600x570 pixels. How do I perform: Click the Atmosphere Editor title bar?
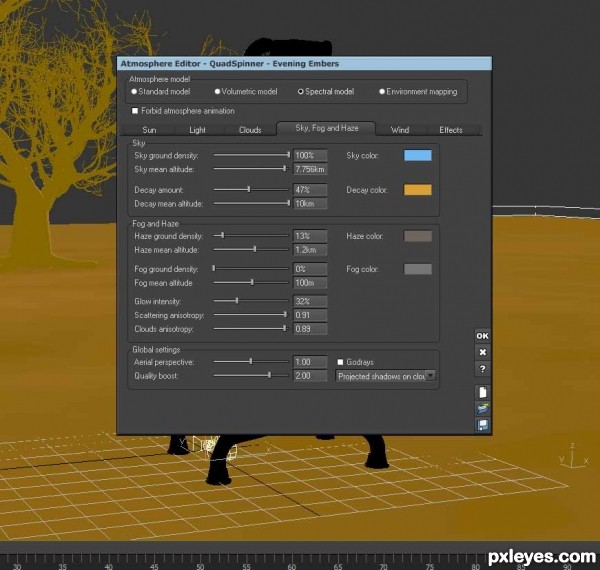coord(304,64)
